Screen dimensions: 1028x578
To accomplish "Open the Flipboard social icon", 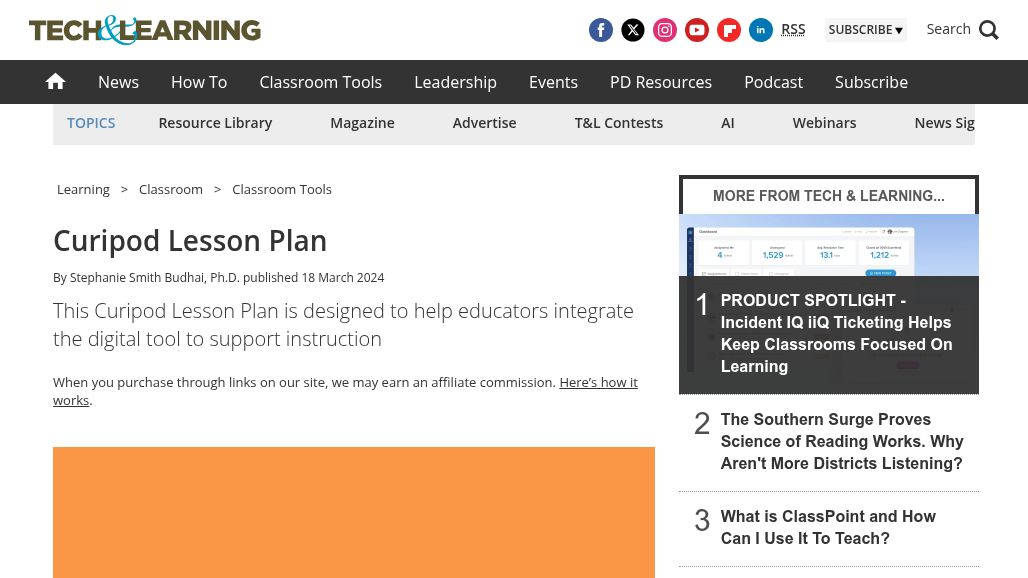I will click(729, 30).
